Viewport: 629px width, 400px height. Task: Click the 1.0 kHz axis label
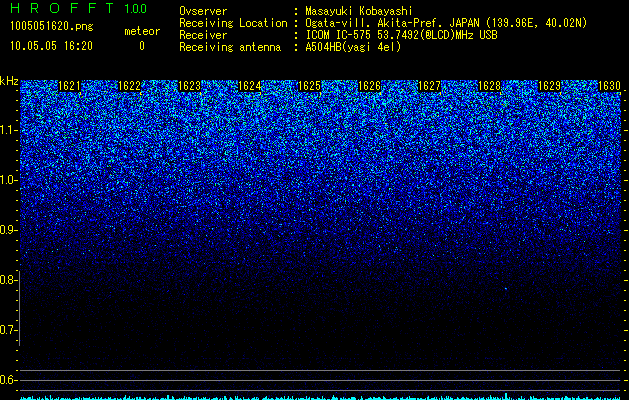[8, 180]
